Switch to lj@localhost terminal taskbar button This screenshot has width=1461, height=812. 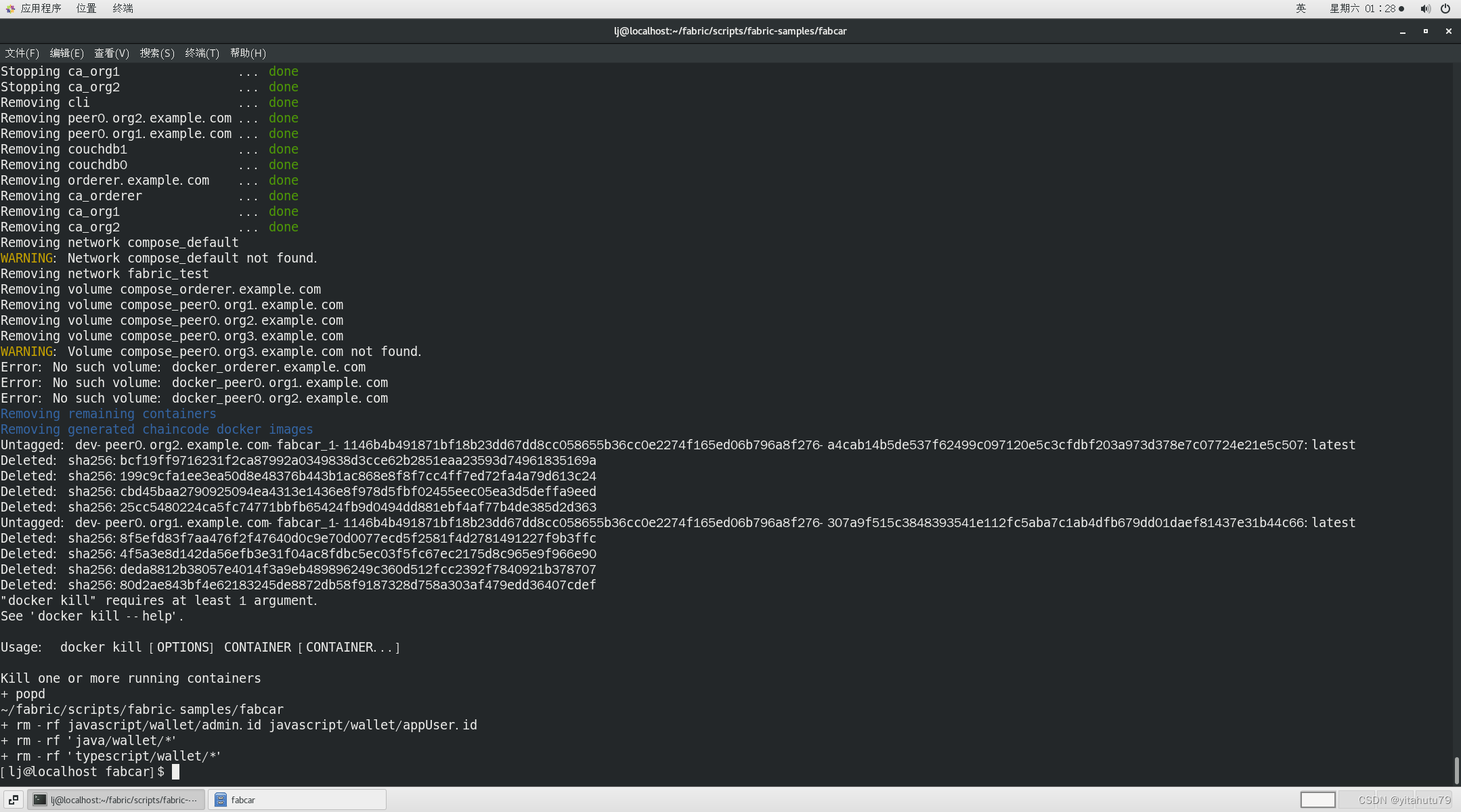pos(116,800)
